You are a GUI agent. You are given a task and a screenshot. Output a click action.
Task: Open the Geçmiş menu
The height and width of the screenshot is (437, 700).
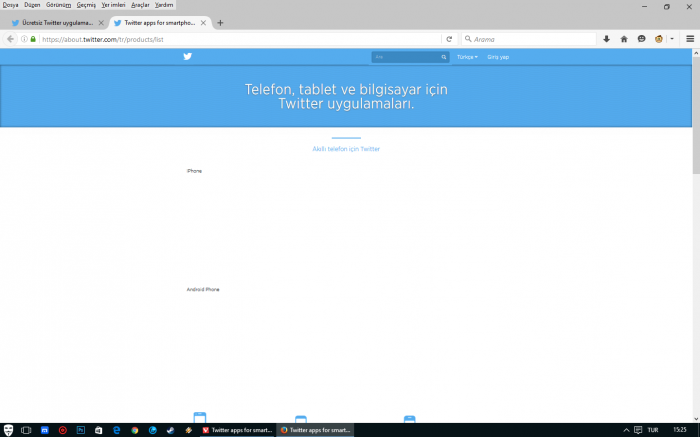[86, 5]
